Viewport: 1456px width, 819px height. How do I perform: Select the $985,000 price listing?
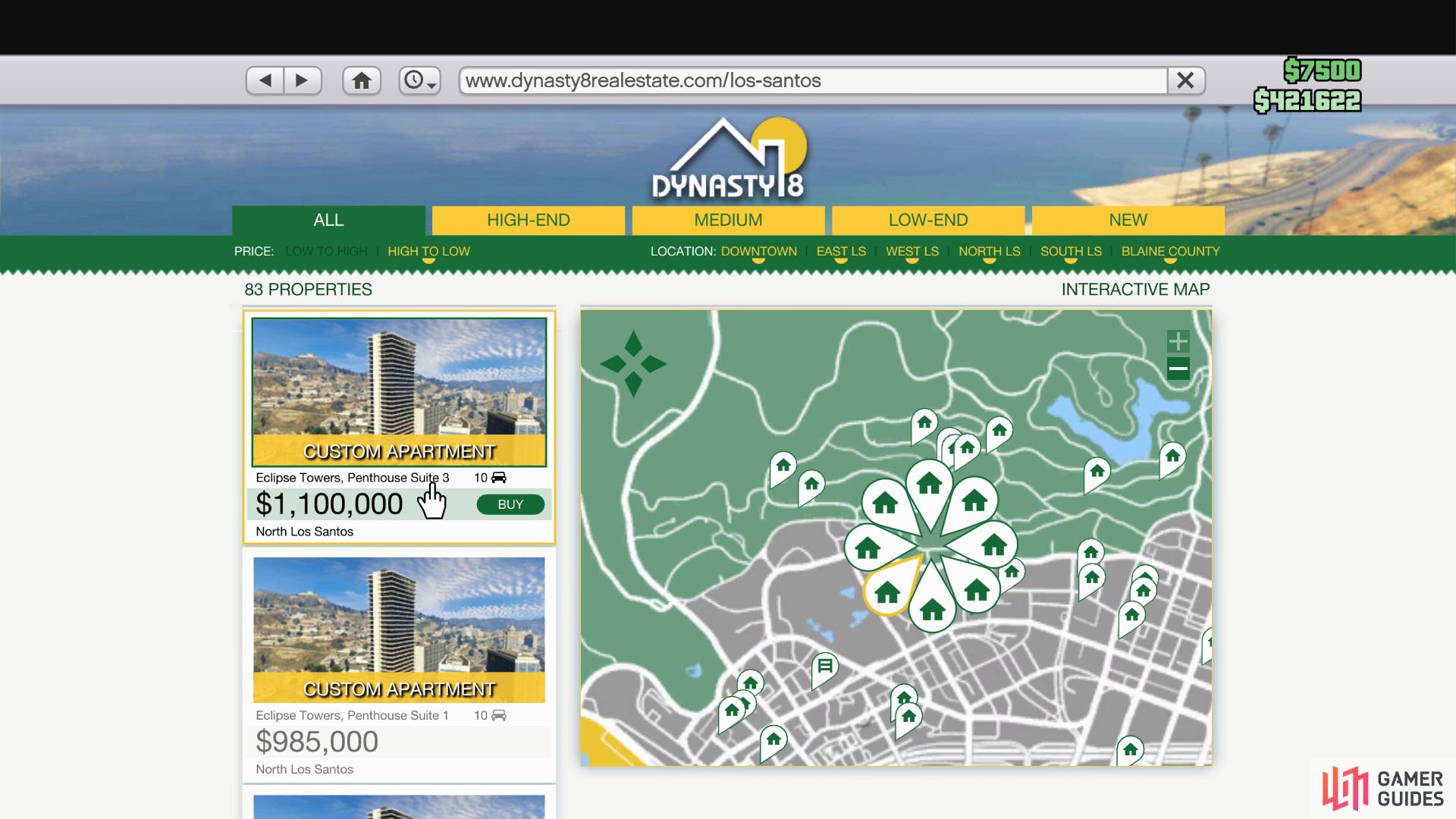point(317,742)
